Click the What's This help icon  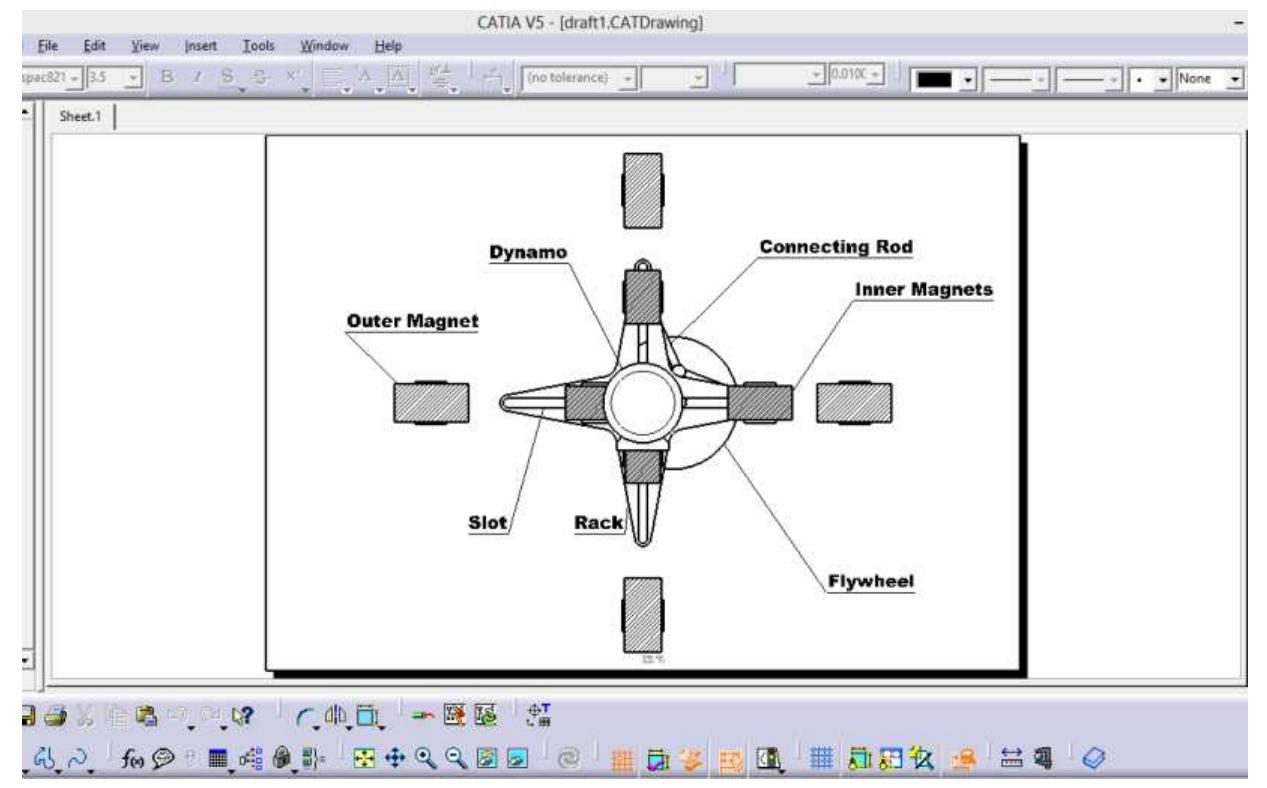[240, 714]
